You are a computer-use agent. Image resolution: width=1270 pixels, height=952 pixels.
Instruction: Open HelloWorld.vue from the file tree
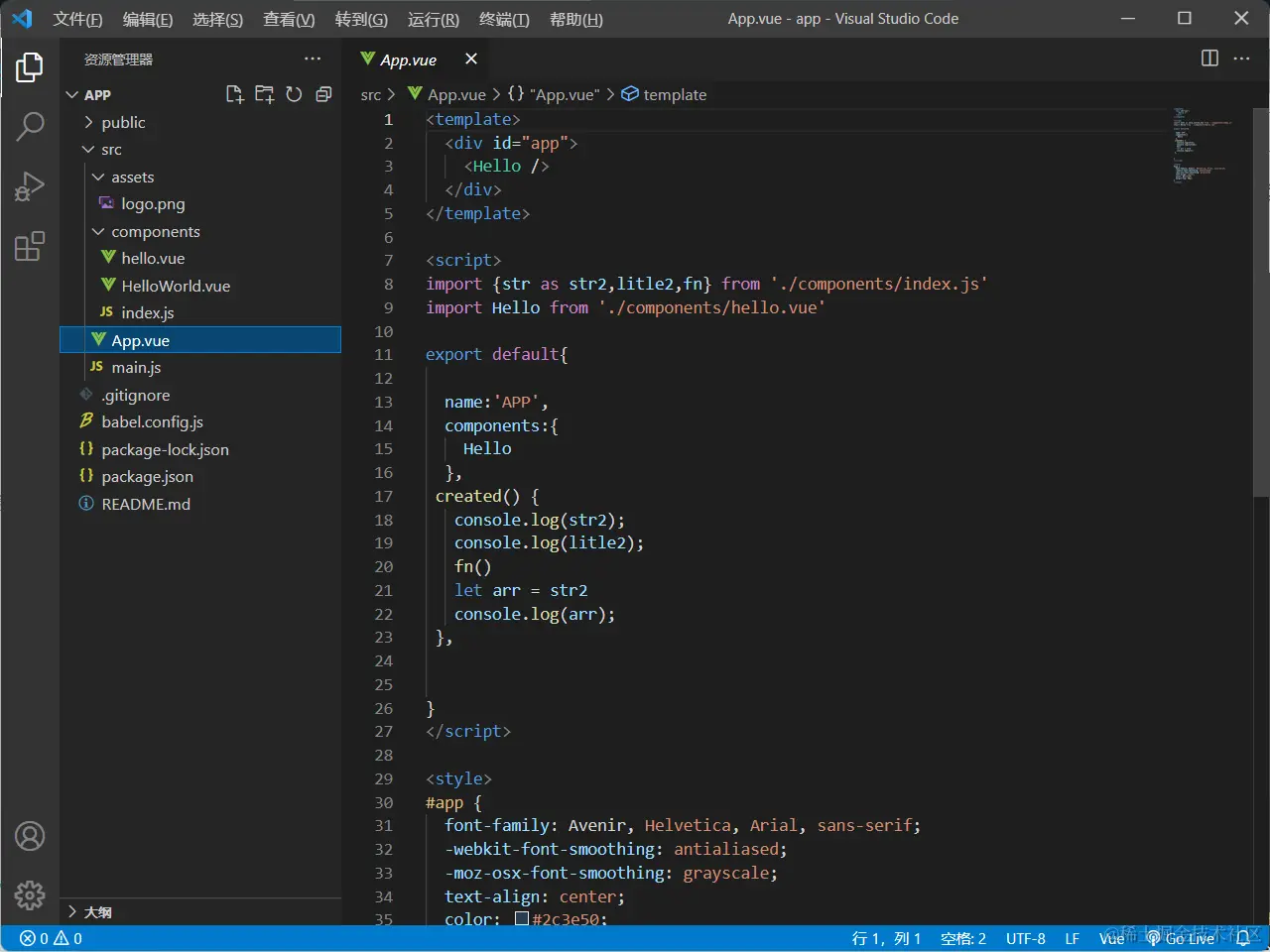tap(176, 286)
